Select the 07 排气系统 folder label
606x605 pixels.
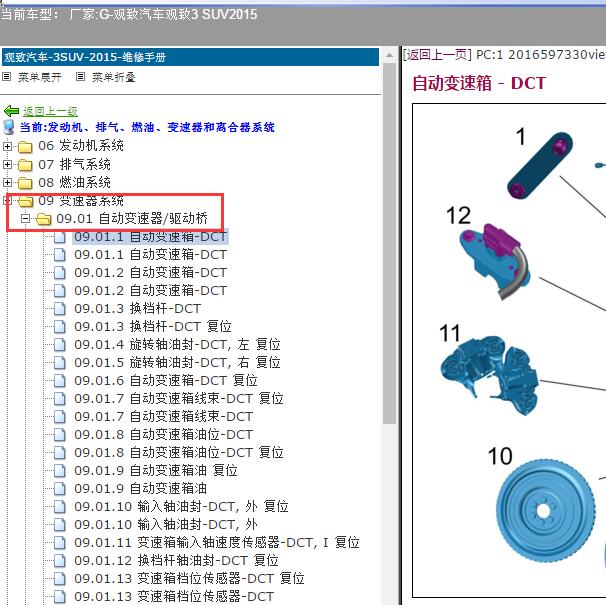pyautogui.click(x=75, y=164)
